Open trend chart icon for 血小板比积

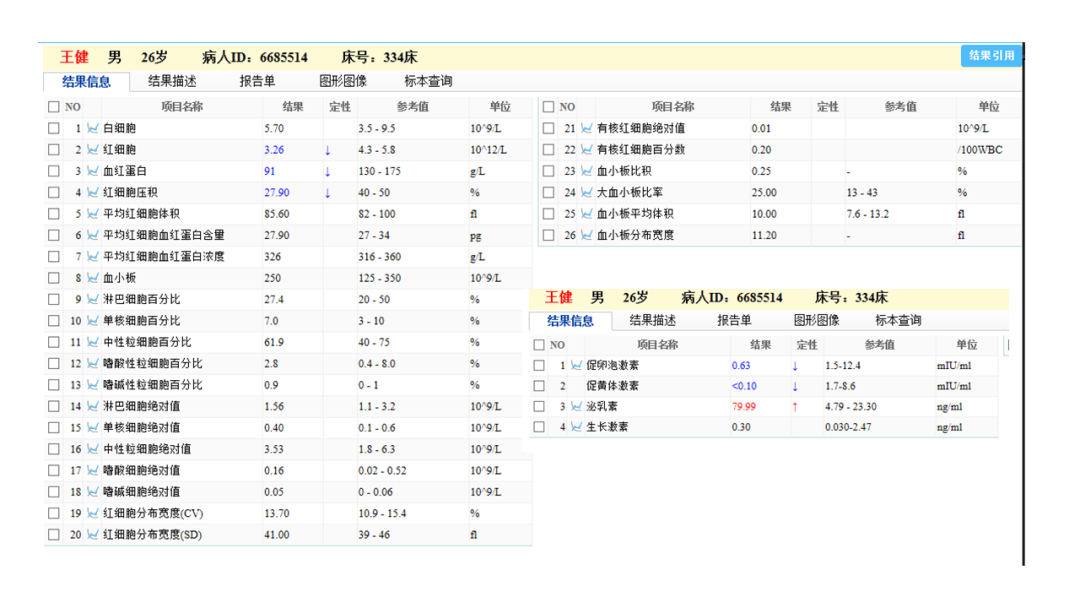point(586,171)
